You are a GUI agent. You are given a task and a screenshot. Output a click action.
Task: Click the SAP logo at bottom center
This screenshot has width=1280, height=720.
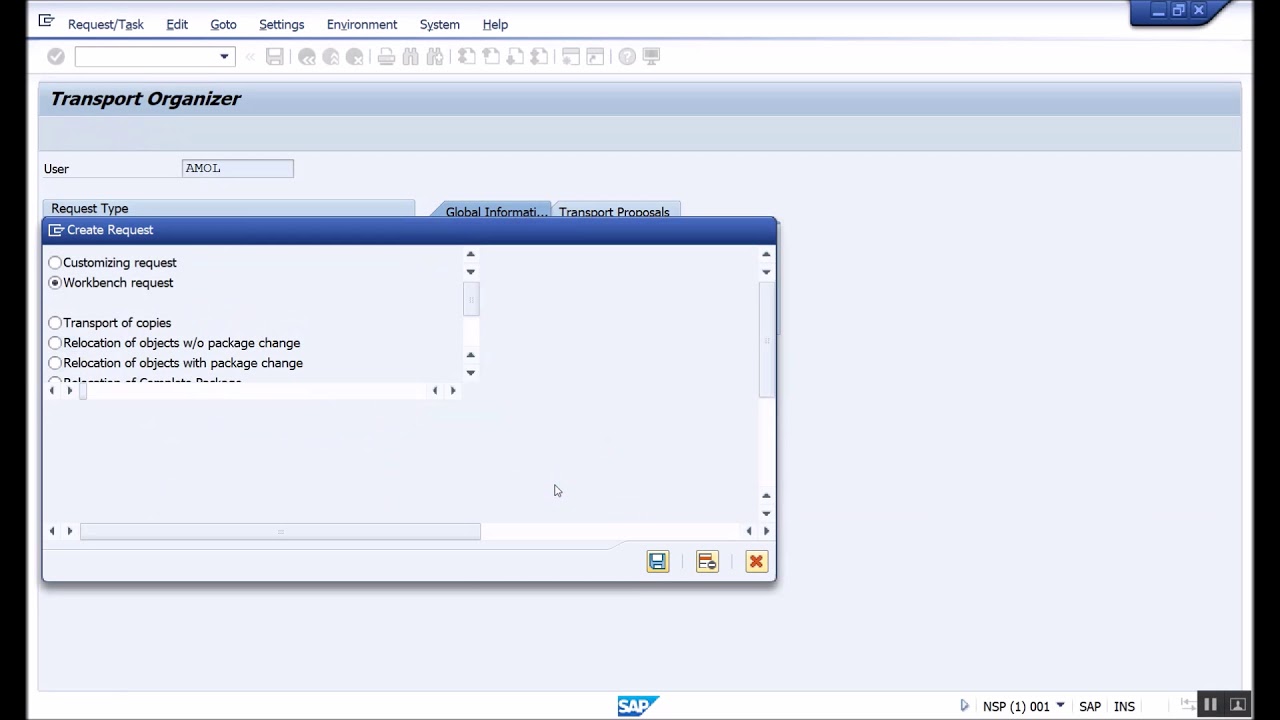[638, 706]
